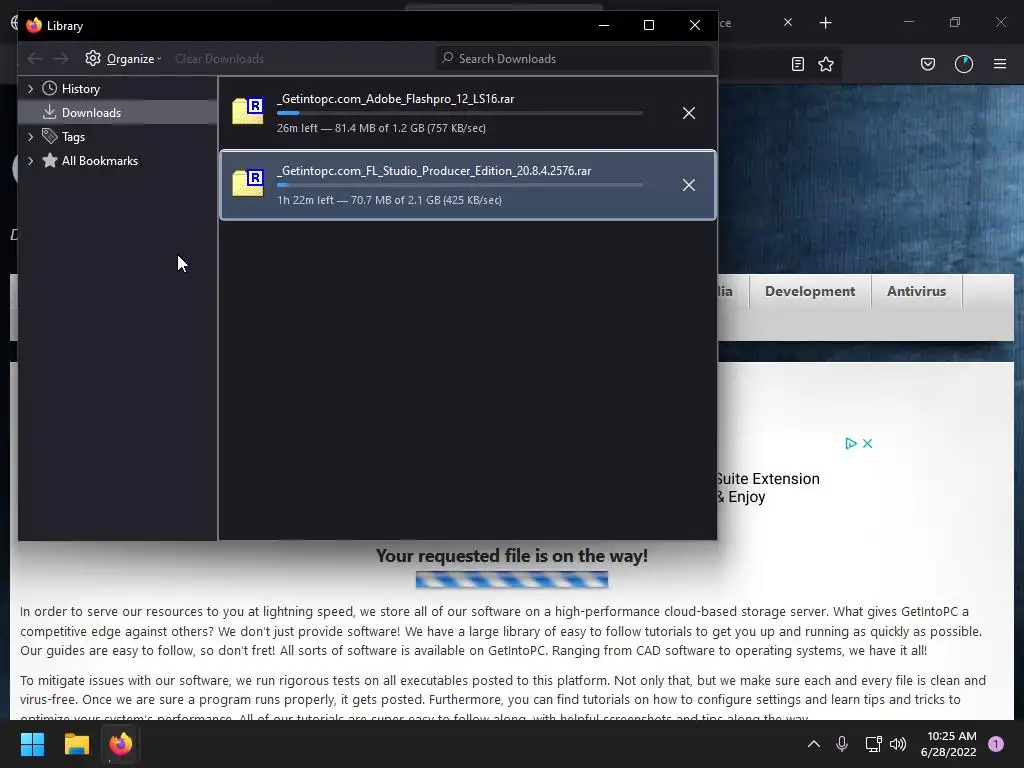The height and width of the screenshot is (768, 1024).
Task: Select History in the sidebar
Action: (80, 89)
